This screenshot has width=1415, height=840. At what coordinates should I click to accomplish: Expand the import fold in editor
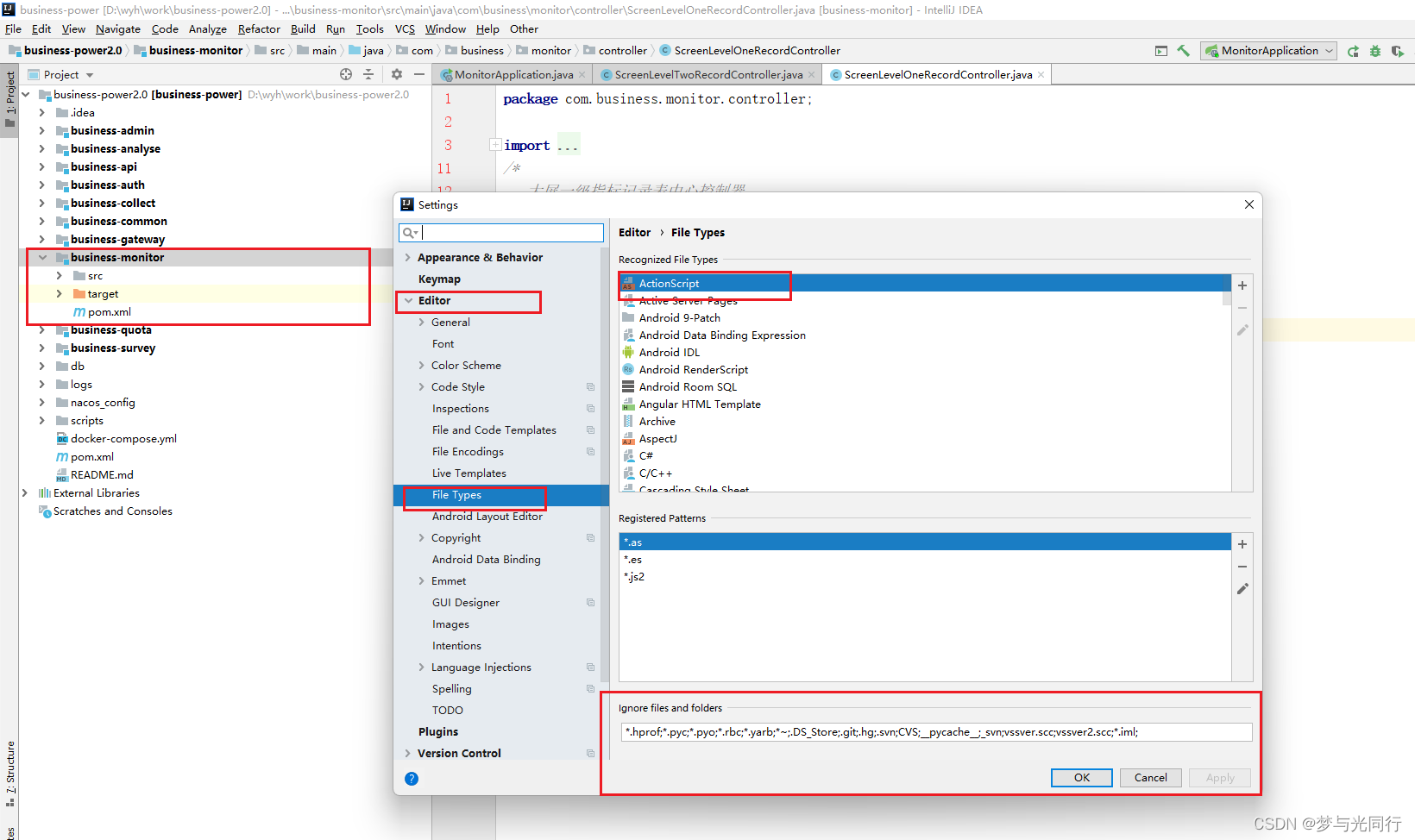496,145
